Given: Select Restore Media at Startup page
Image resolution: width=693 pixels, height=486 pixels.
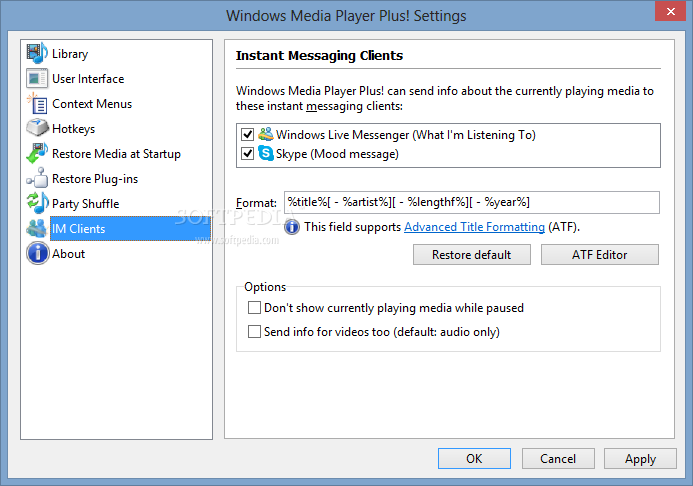Looking at the screenshot, I should click(x=116, y=154).
